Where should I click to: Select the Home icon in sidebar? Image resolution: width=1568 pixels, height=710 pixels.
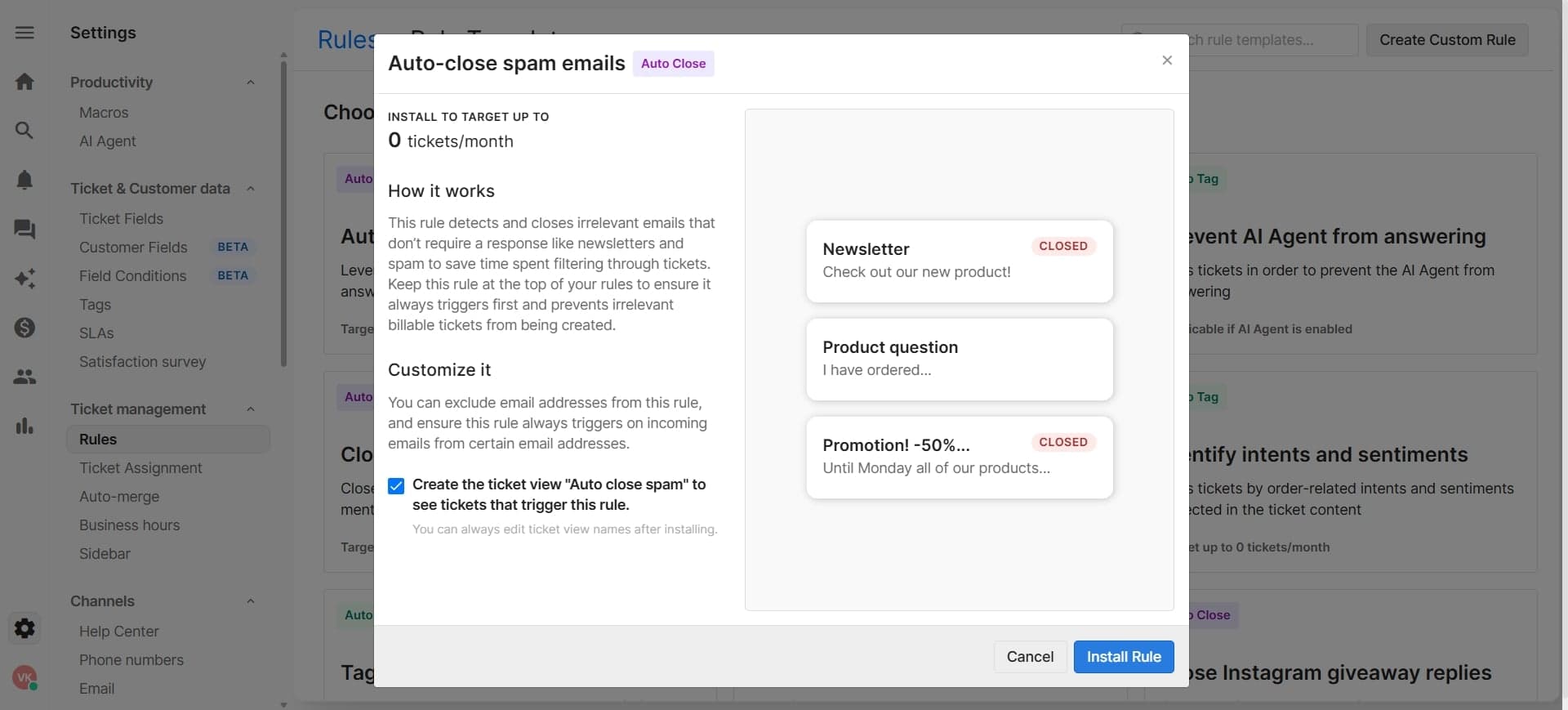click(x=24, y=81)
